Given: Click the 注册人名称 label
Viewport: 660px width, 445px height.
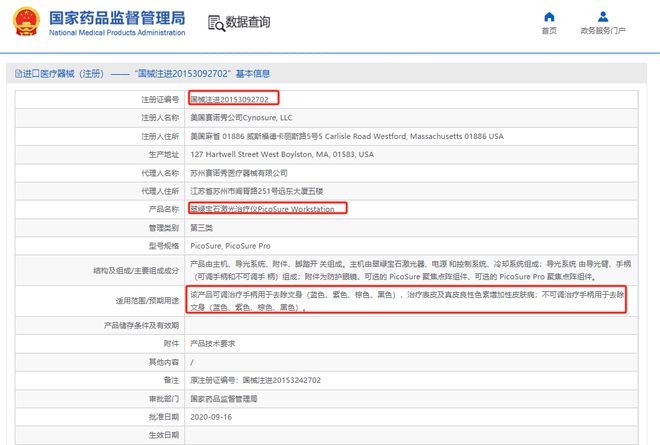Looking at the screenshot, I should click(x=160, y=117).
